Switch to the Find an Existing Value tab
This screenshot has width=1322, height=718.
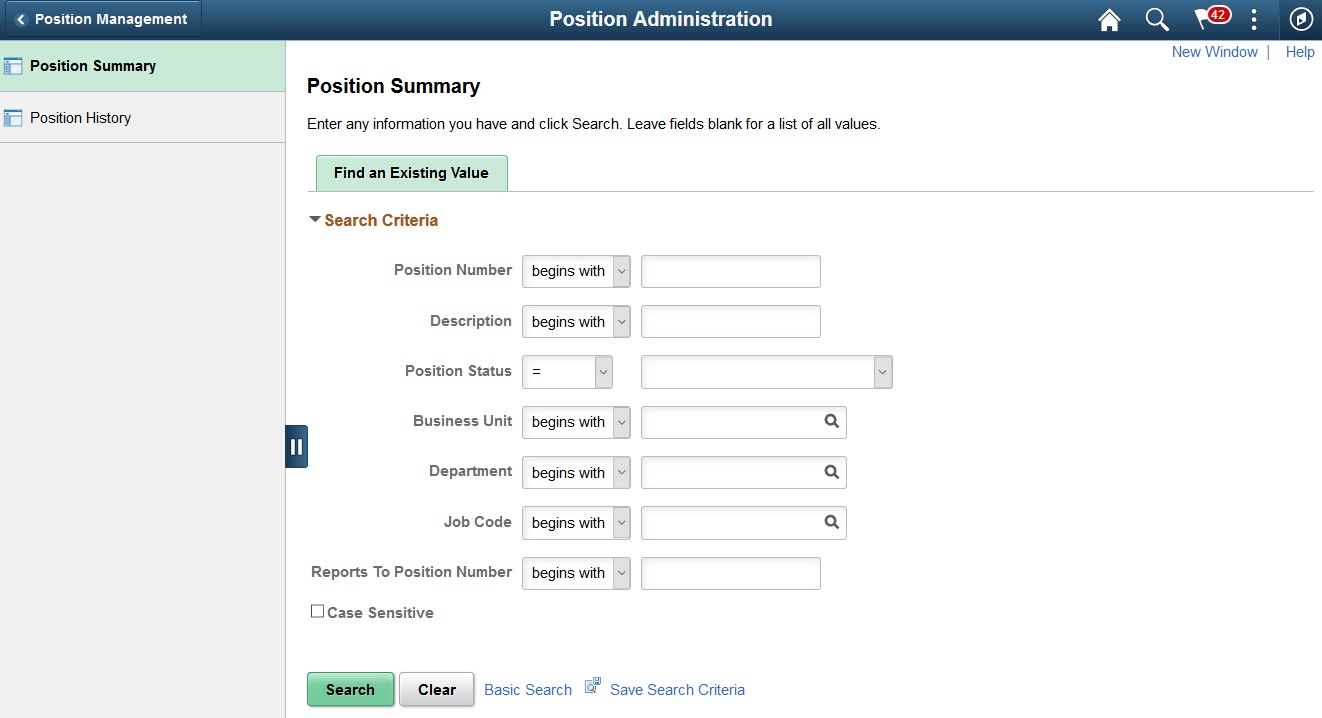tap(411, 172)
